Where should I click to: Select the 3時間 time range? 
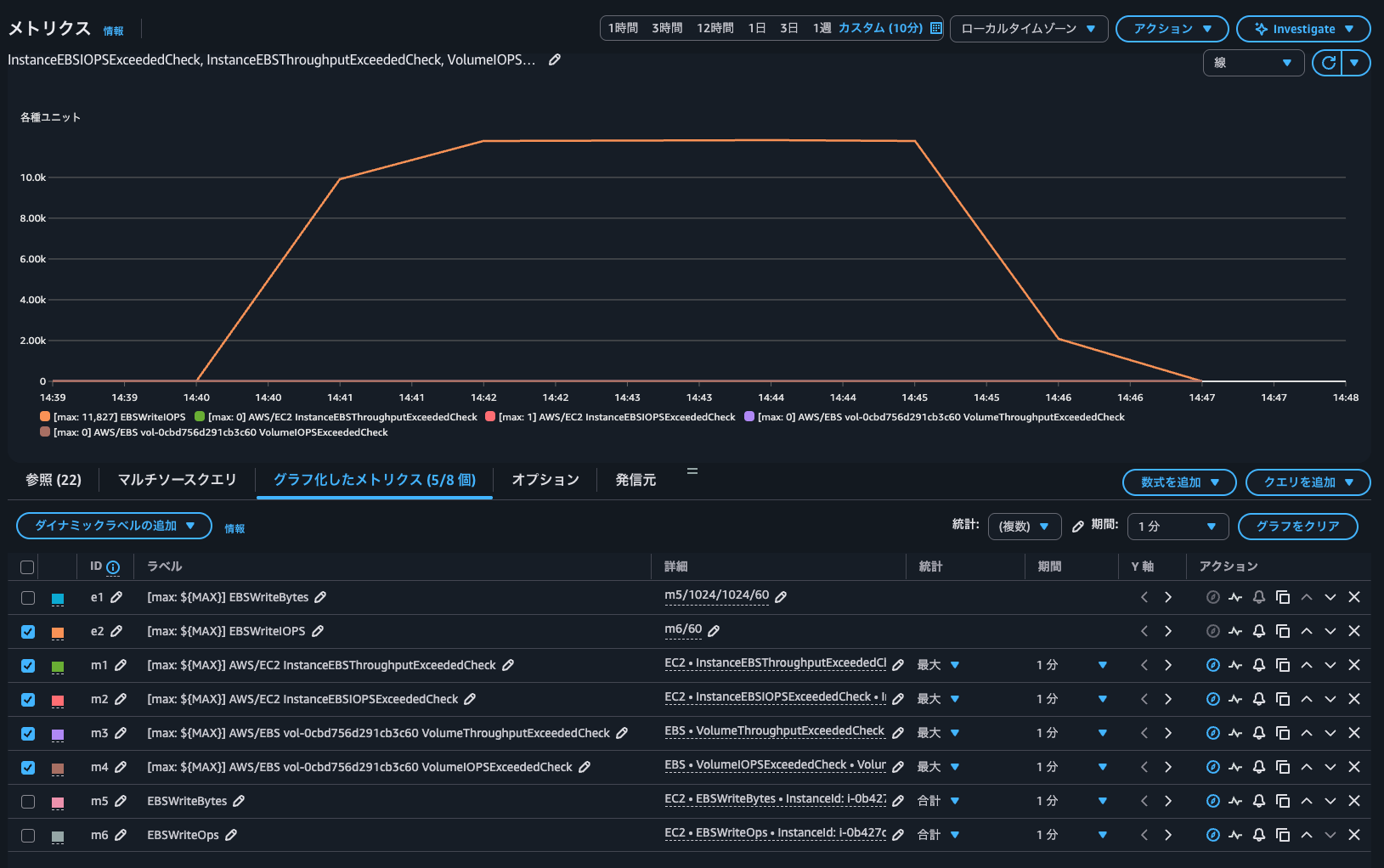(x=667, y=28)
